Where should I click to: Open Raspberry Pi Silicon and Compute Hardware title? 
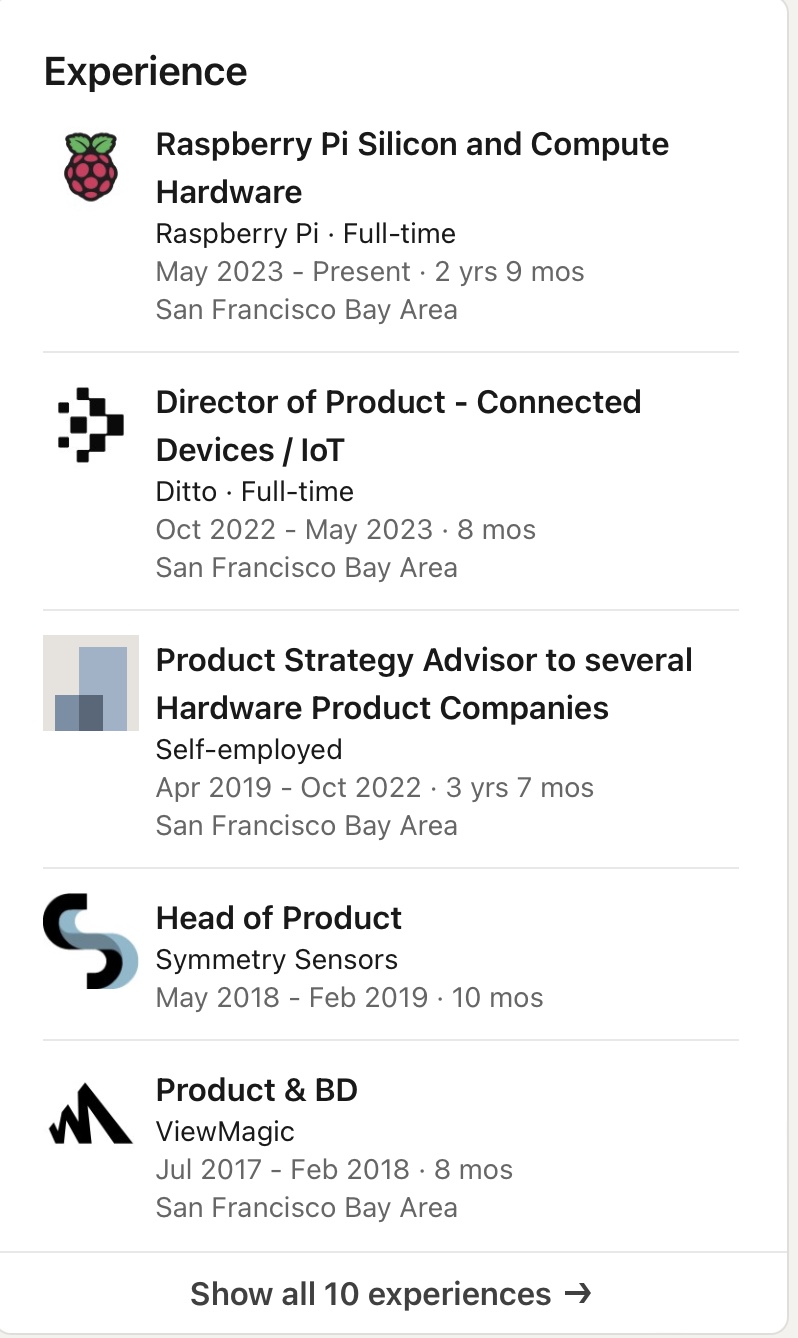(412, 167)
